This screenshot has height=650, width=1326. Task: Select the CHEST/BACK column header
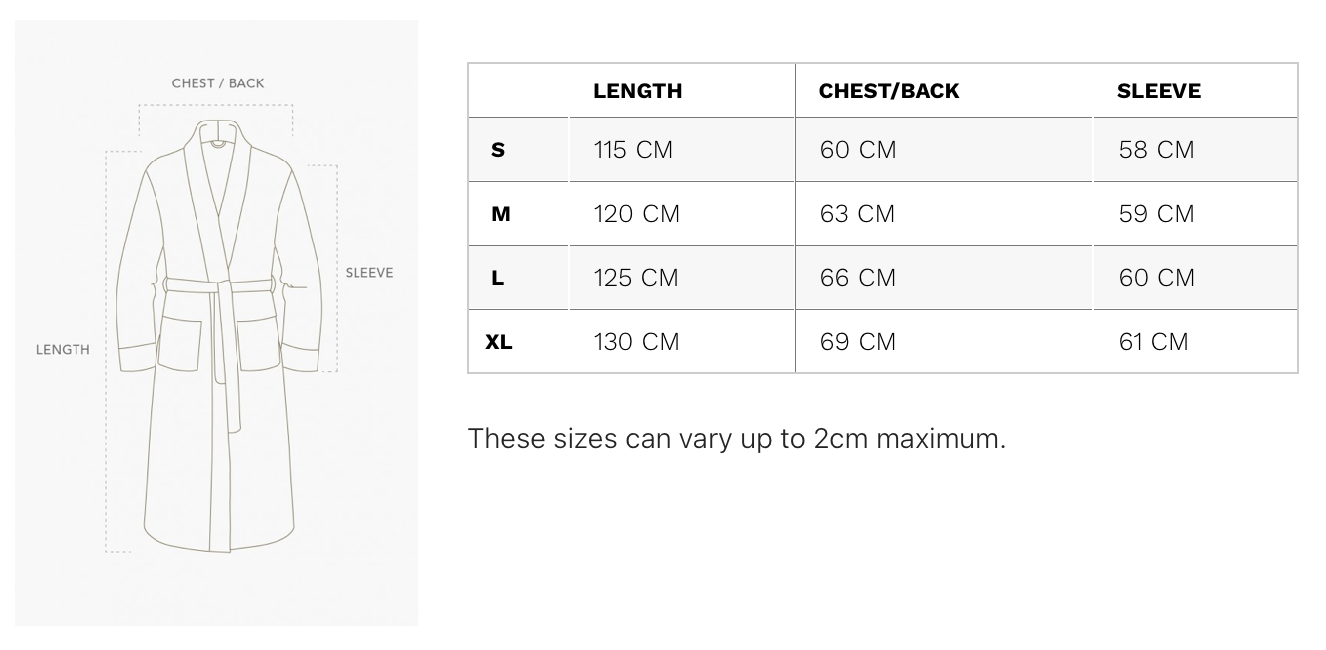click(x=888, y=91)
